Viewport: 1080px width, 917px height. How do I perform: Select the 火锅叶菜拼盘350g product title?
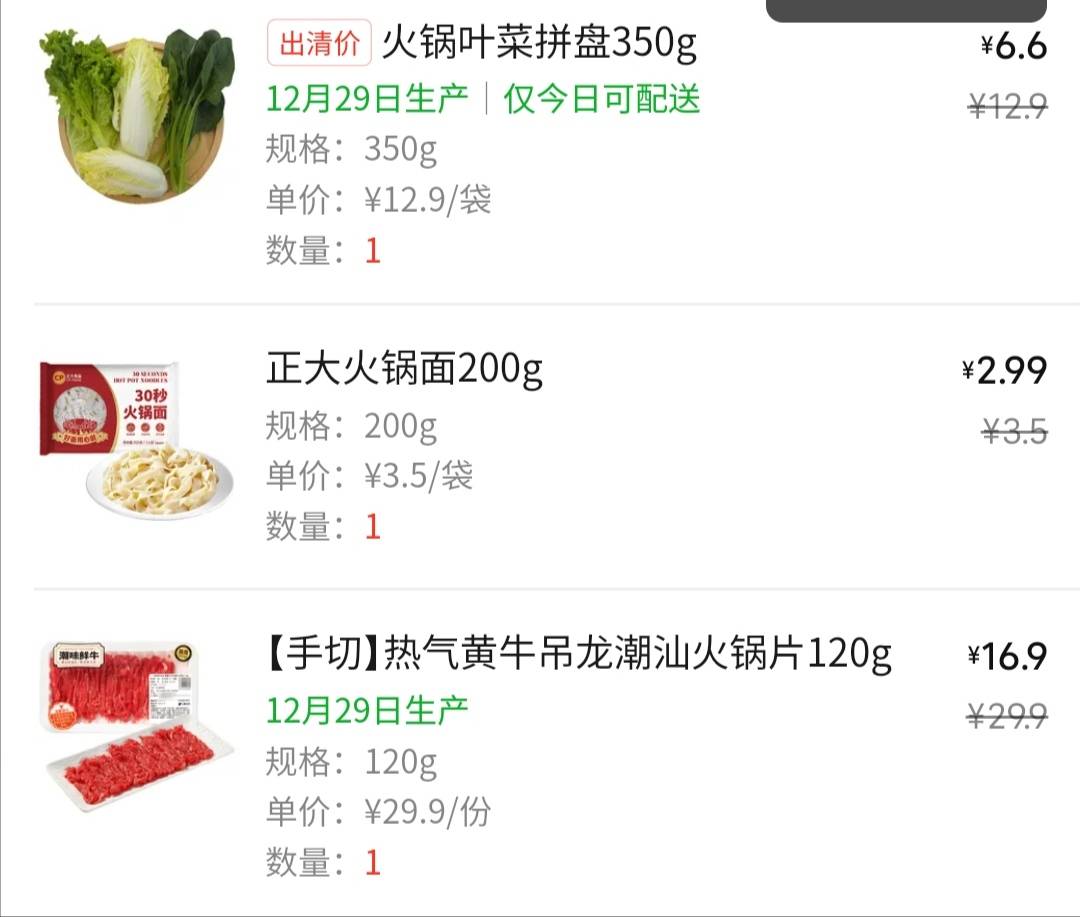[x=539, y=43]
